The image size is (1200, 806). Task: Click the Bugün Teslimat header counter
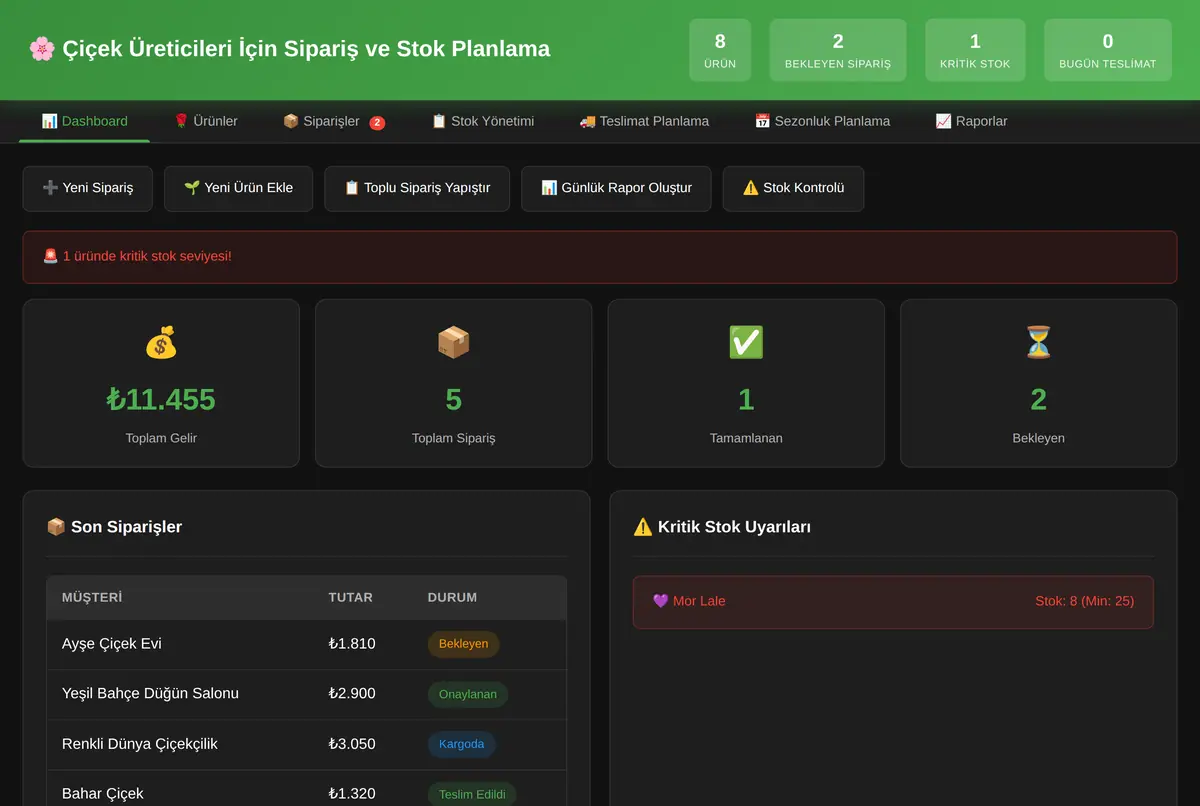pos(1108,50)
